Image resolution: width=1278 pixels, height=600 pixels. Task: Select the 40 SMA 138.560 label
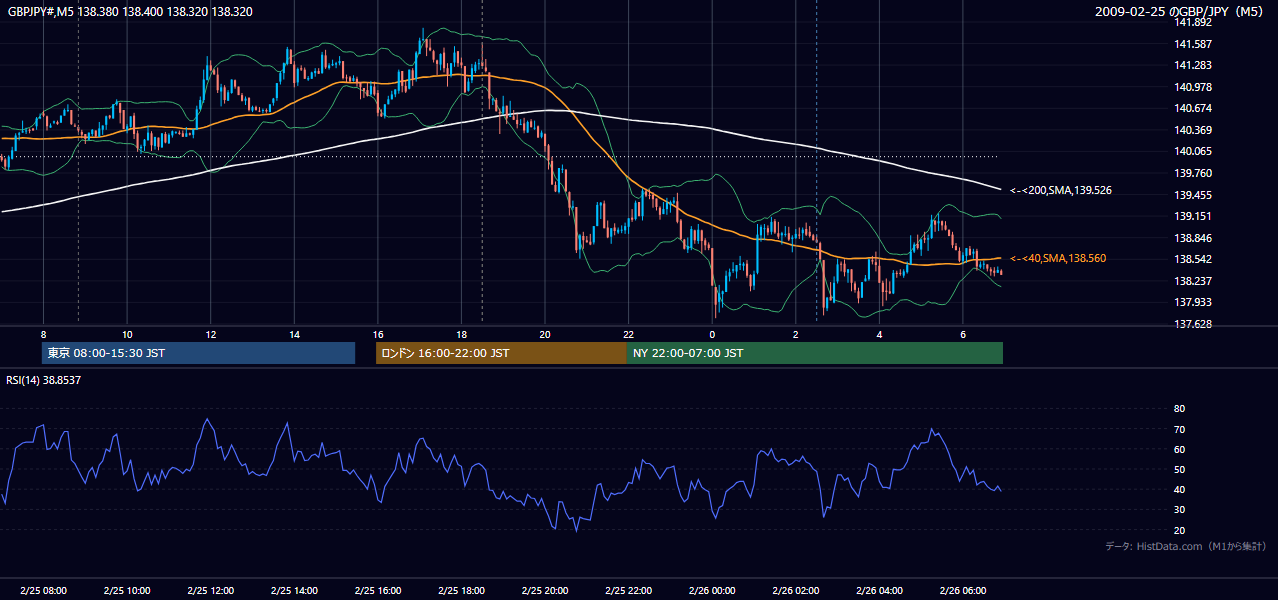1058,258
